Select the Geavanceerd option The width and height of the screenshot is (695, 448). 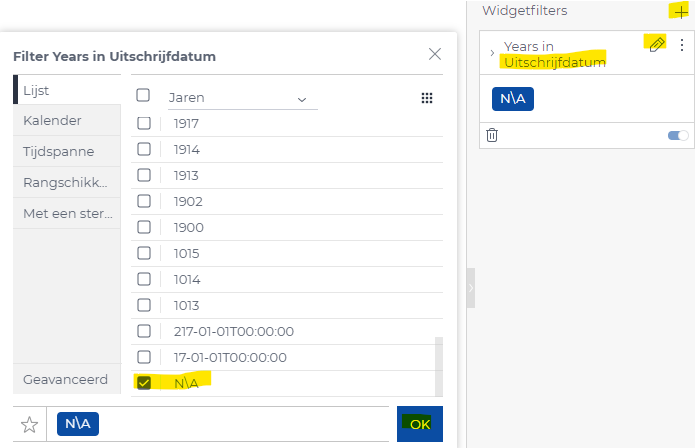click(65, 380)
